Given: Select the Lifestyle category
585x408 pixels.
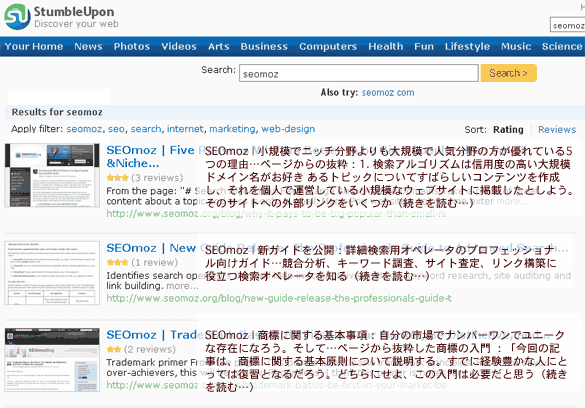Looking at the screenshot, I should (x=467, y=46).
